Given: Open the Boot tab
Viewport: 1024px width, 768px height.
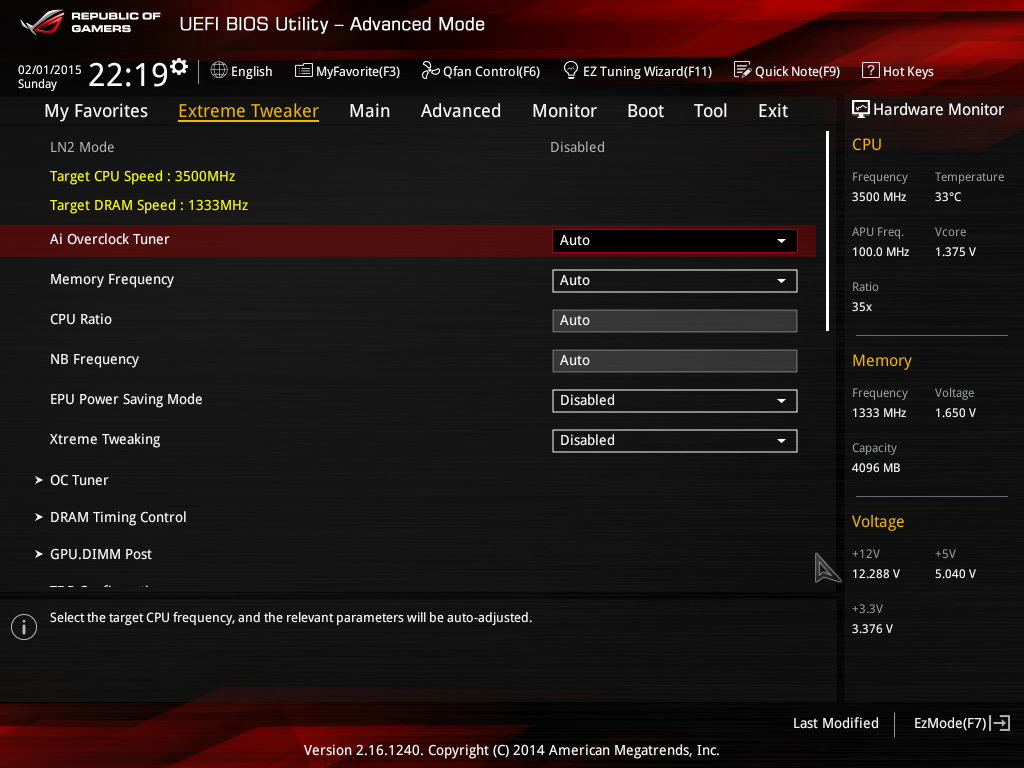Looking at the screenshot, I should point(645,111).
